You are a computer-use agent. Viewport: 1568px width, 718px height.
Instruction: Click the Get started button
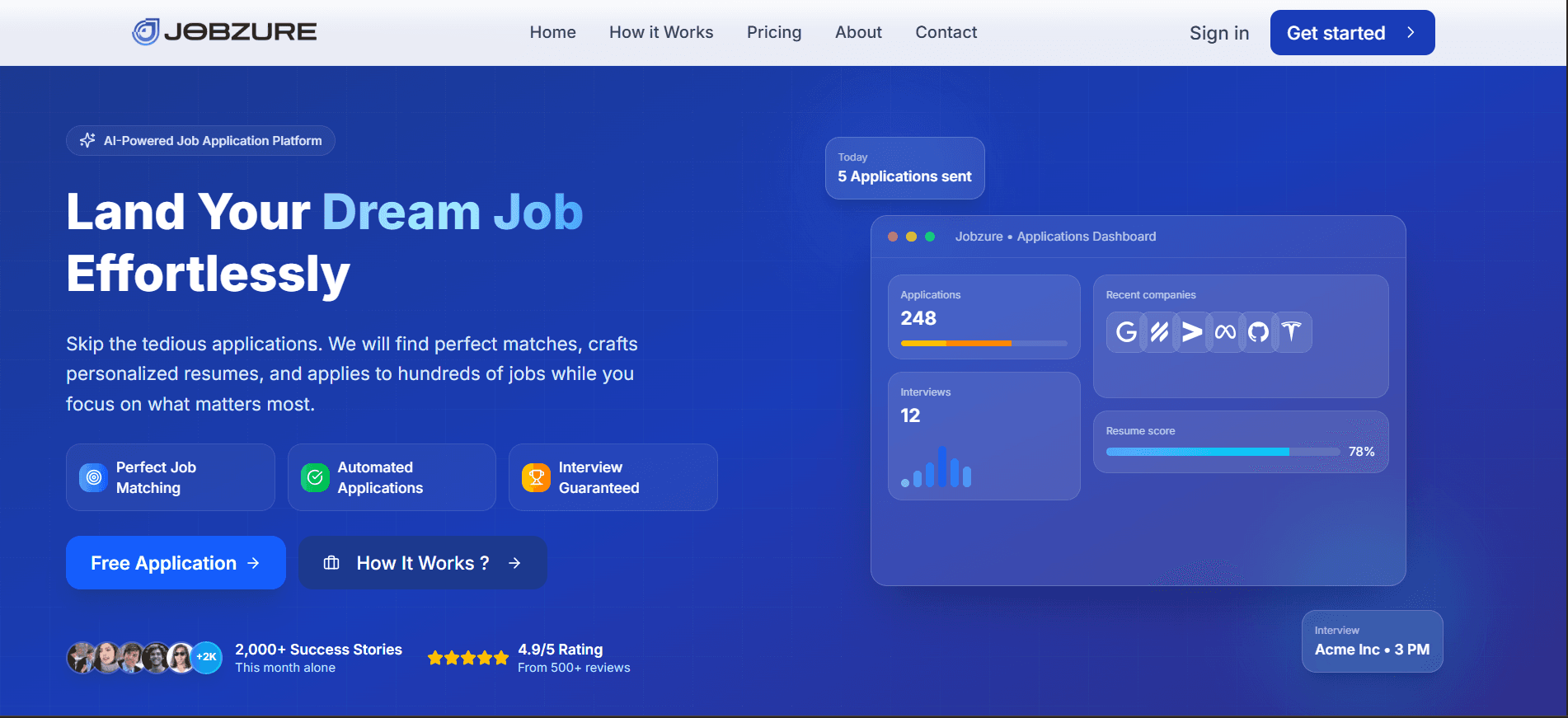(1352, 33)
